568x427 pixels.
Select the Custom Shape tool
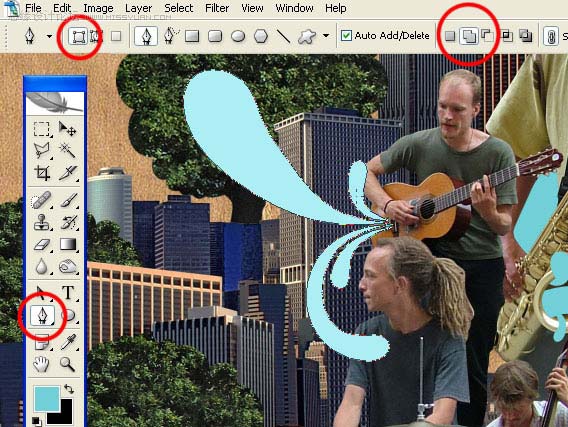point(306,36)
